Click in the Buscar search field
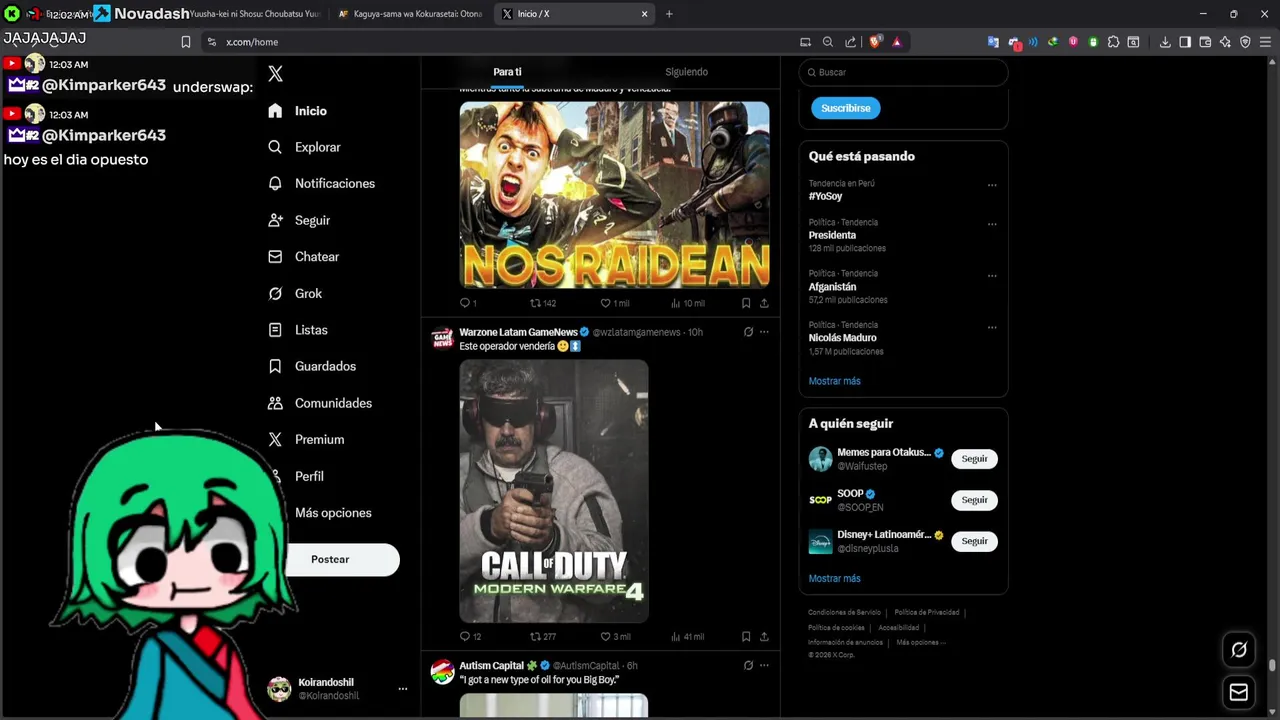The image size is (1280, 720). (x=904, y=73)
